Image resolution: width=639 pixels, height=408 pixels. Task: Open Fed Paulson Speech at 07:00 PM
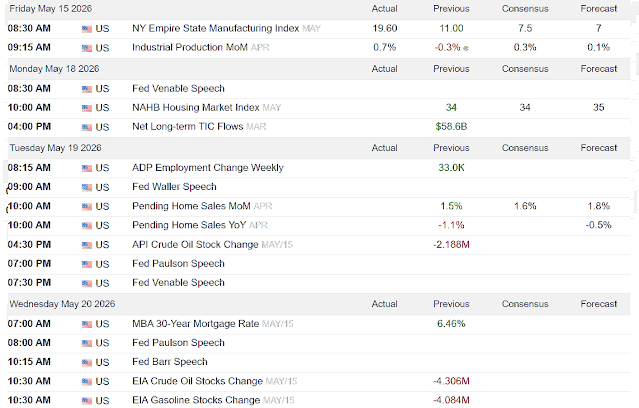click(x=178, y=263)
